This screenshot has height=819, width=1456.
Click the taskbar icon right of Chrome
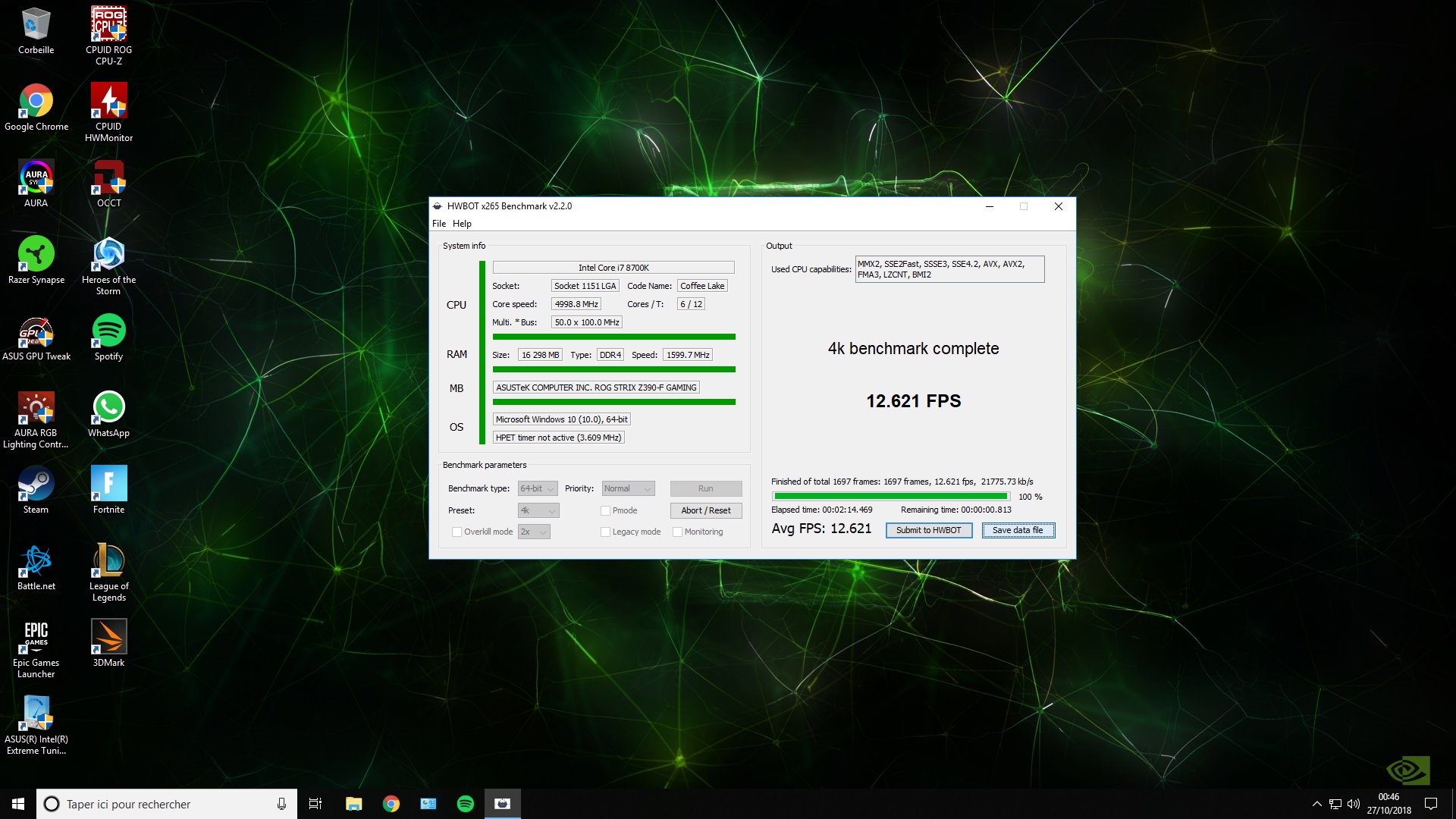tap(428, 804)
